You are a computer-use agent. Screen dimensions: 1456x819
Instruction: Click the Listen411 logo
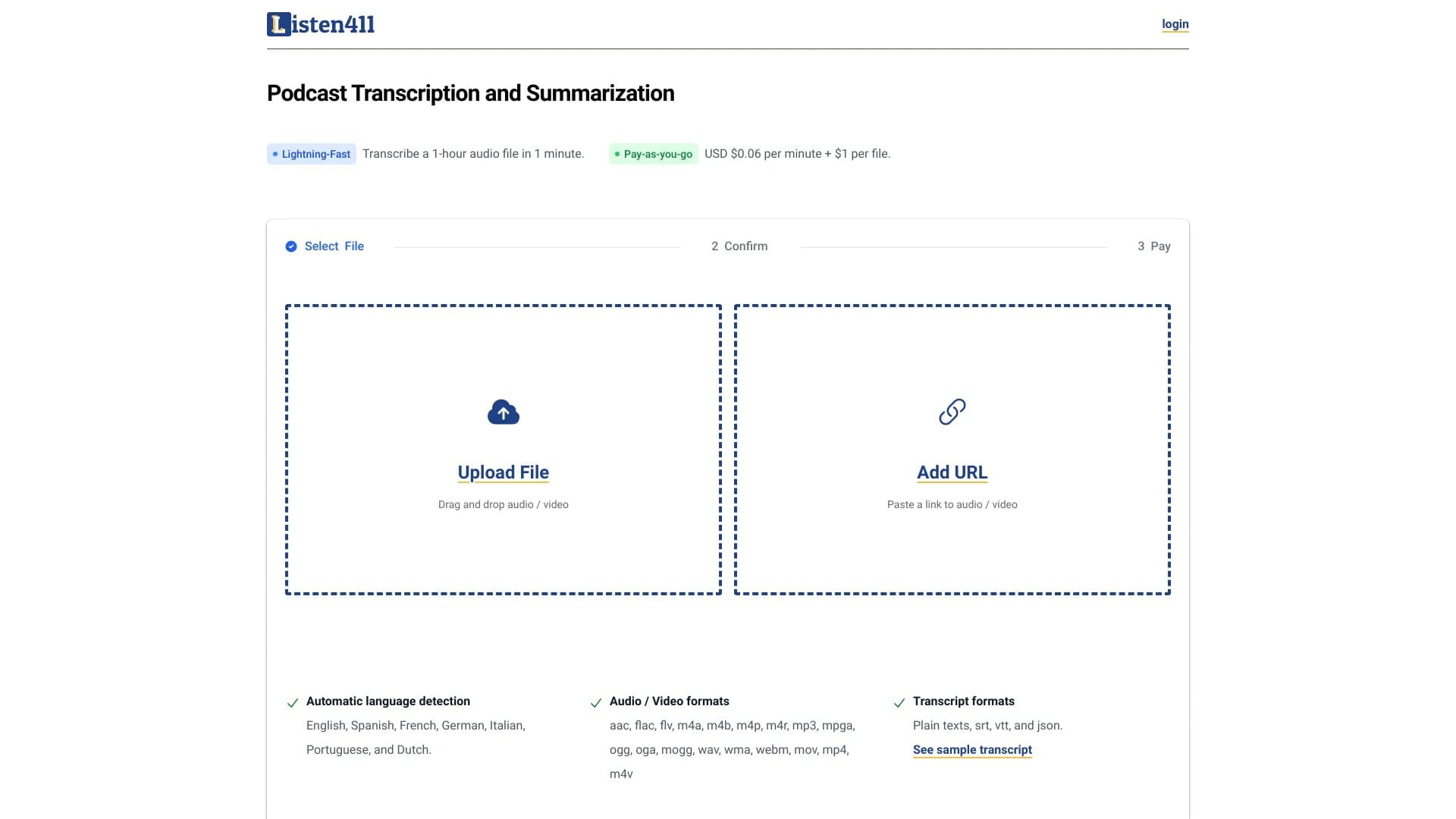tap(321, 24)
